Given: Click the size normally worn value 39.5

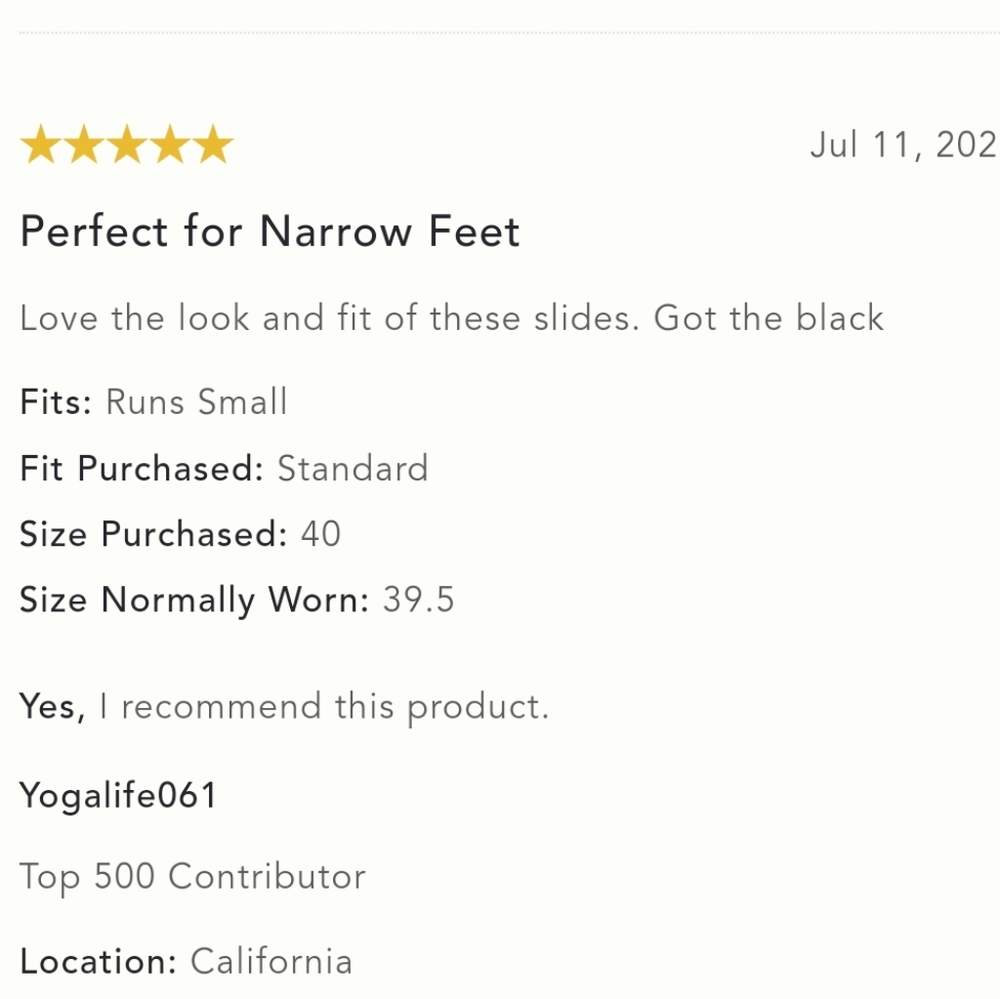Looking at the screenshot, I should 418,600.
